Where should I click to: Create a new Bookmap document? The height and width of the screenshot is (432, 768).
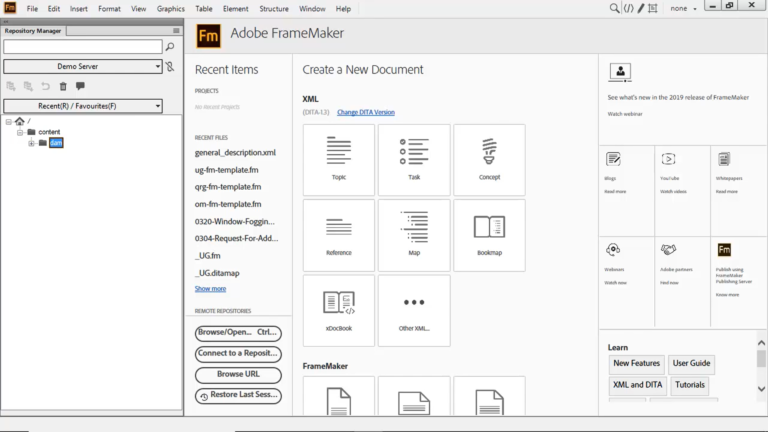click(x=489, y=235)
